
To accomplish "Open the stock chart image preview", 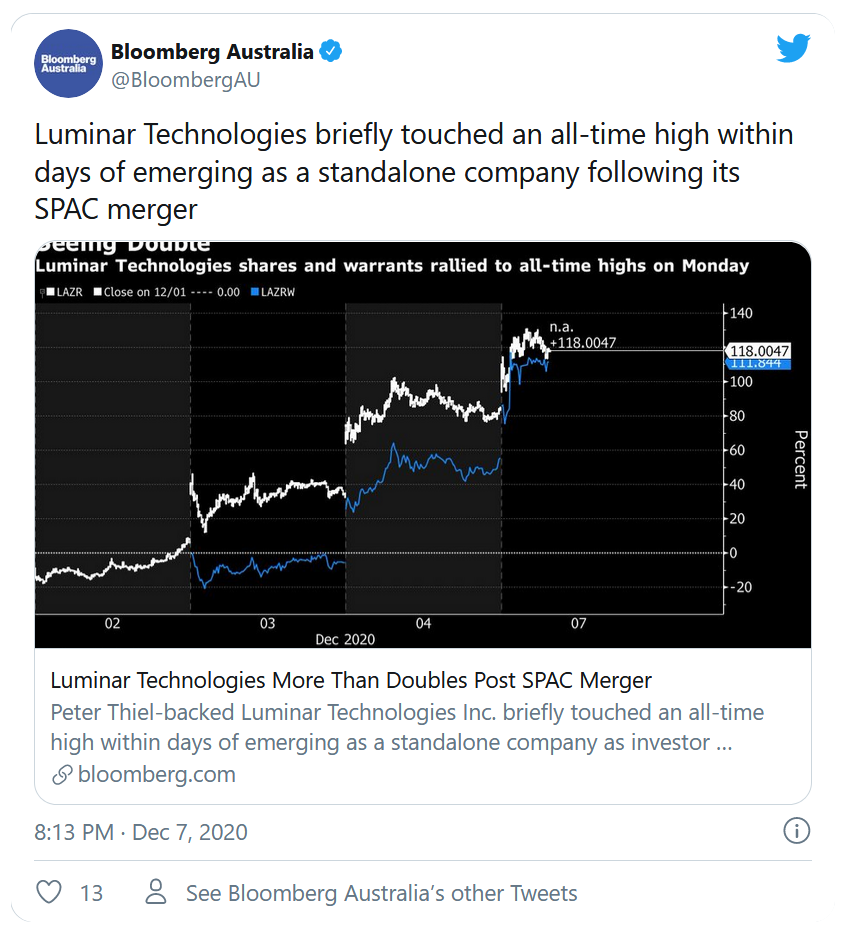I will (423, 444).
